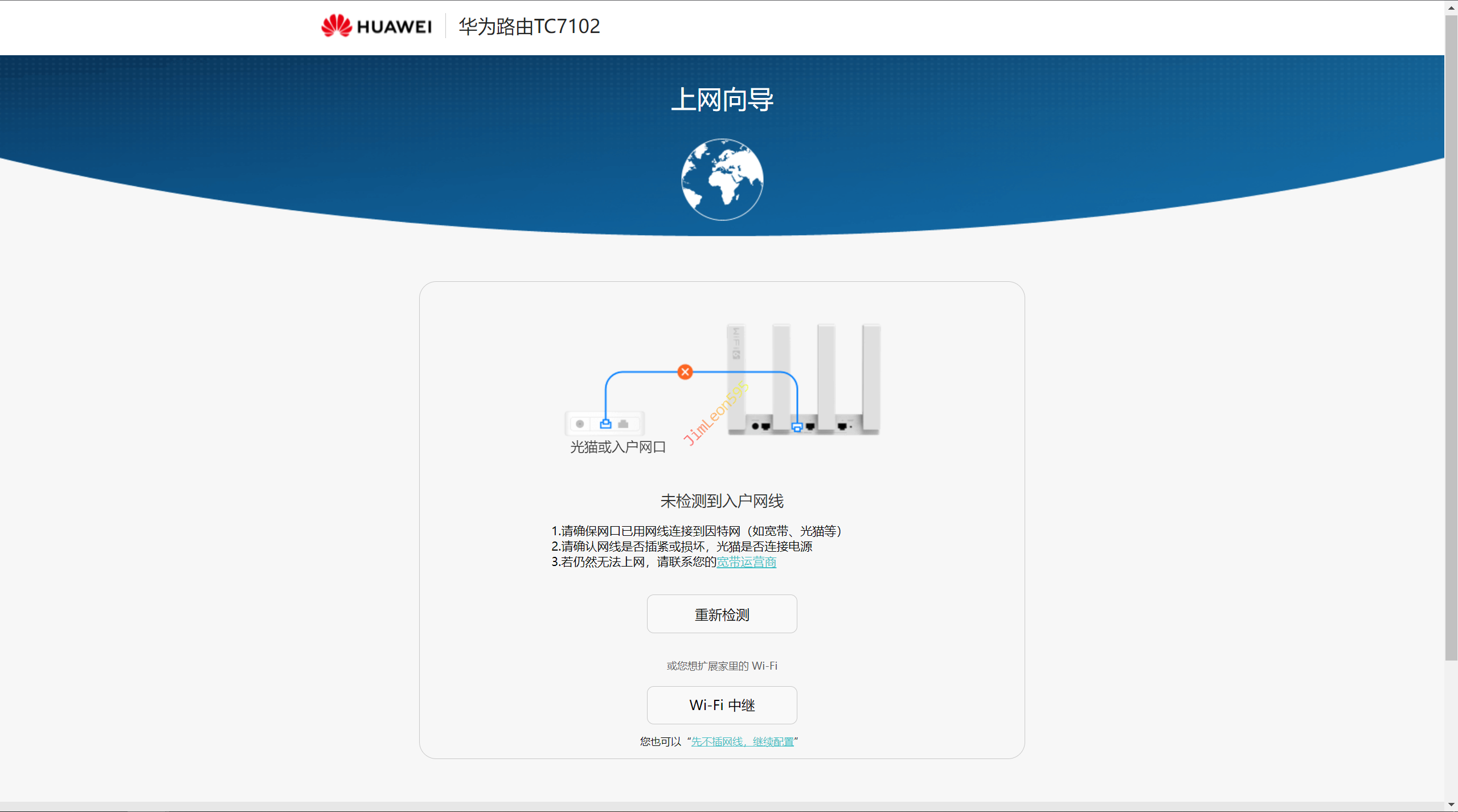Click the globe icon under the wizard title
This screenshot has width=1458, height=812.
[x=722, y=179]
